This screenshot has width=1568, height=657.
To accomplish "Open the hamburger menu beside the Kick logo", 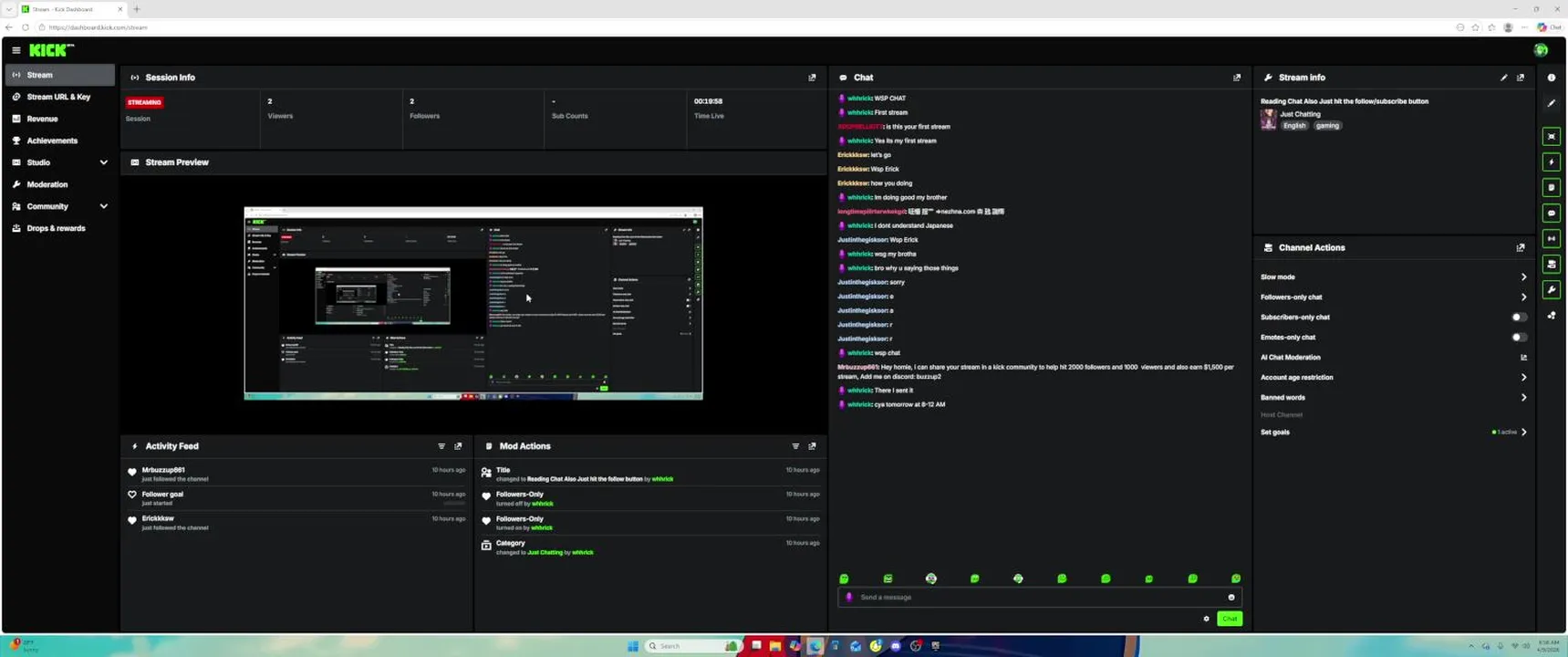I will point(16,50).
